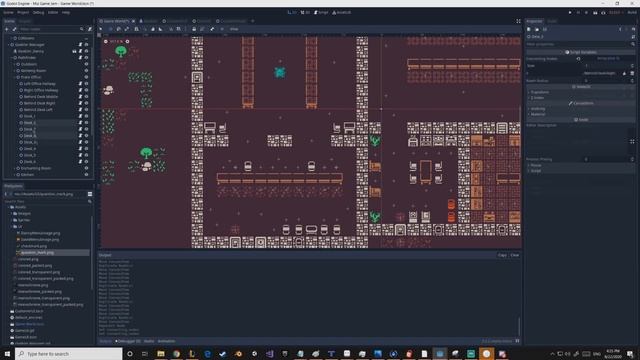Screen dimensions: 640x360
Task: Add a new node in Scene dock
Action: click(7, 29)
